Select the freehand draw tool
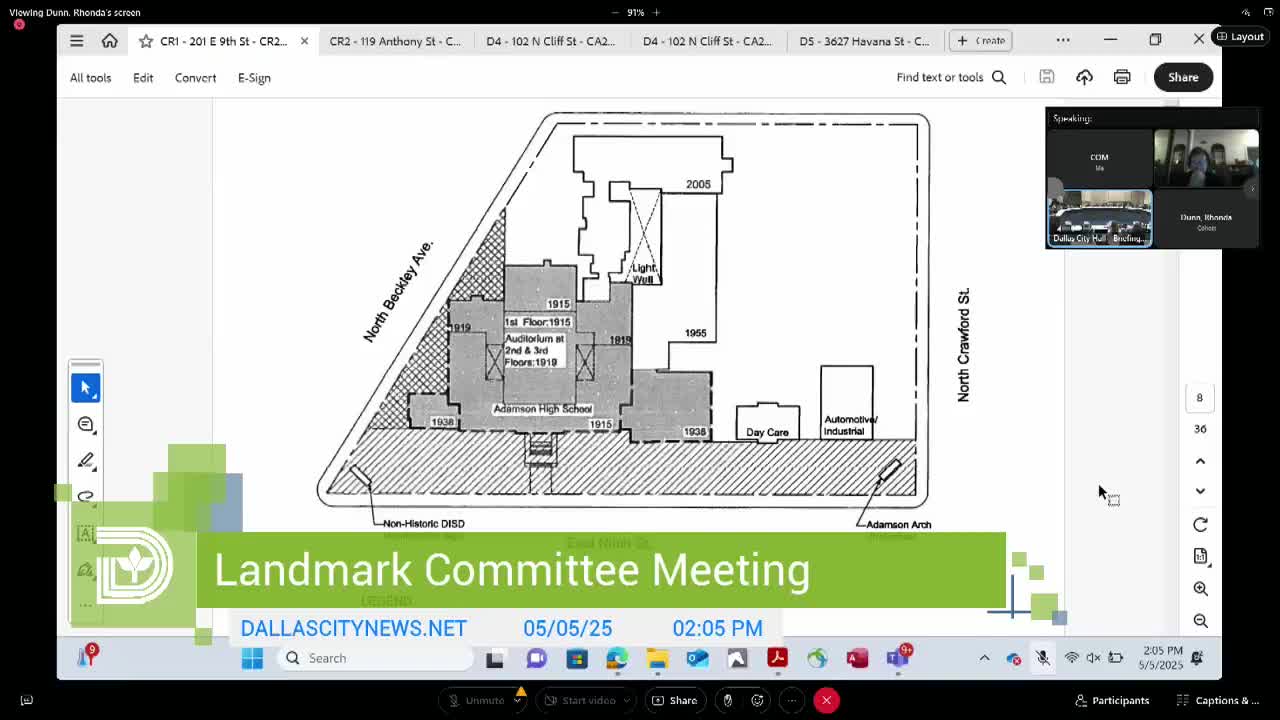The width and height of the screenshot is (1280, 720). 86,496
